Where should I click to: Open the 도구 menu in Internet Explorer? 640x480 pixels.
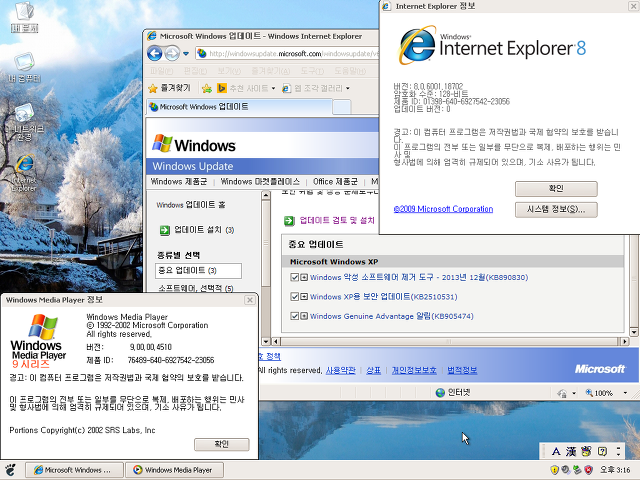pos(312,71)
